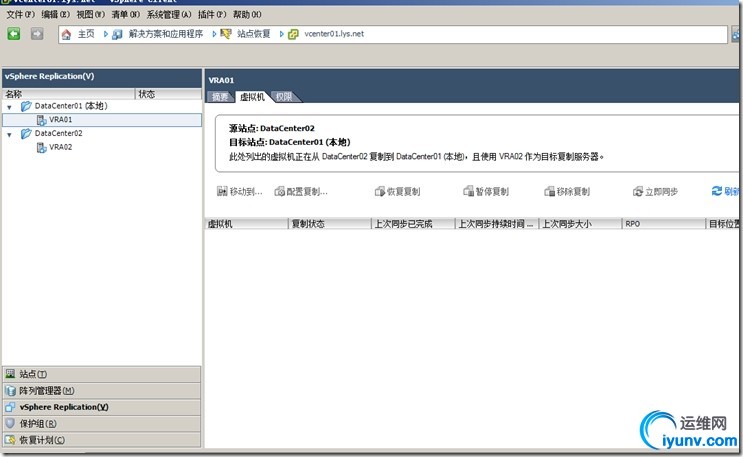The image size is (743, 457).
Task: Click the green back navigation arrow
Action: pyautogui.click(x=14, y=34)
